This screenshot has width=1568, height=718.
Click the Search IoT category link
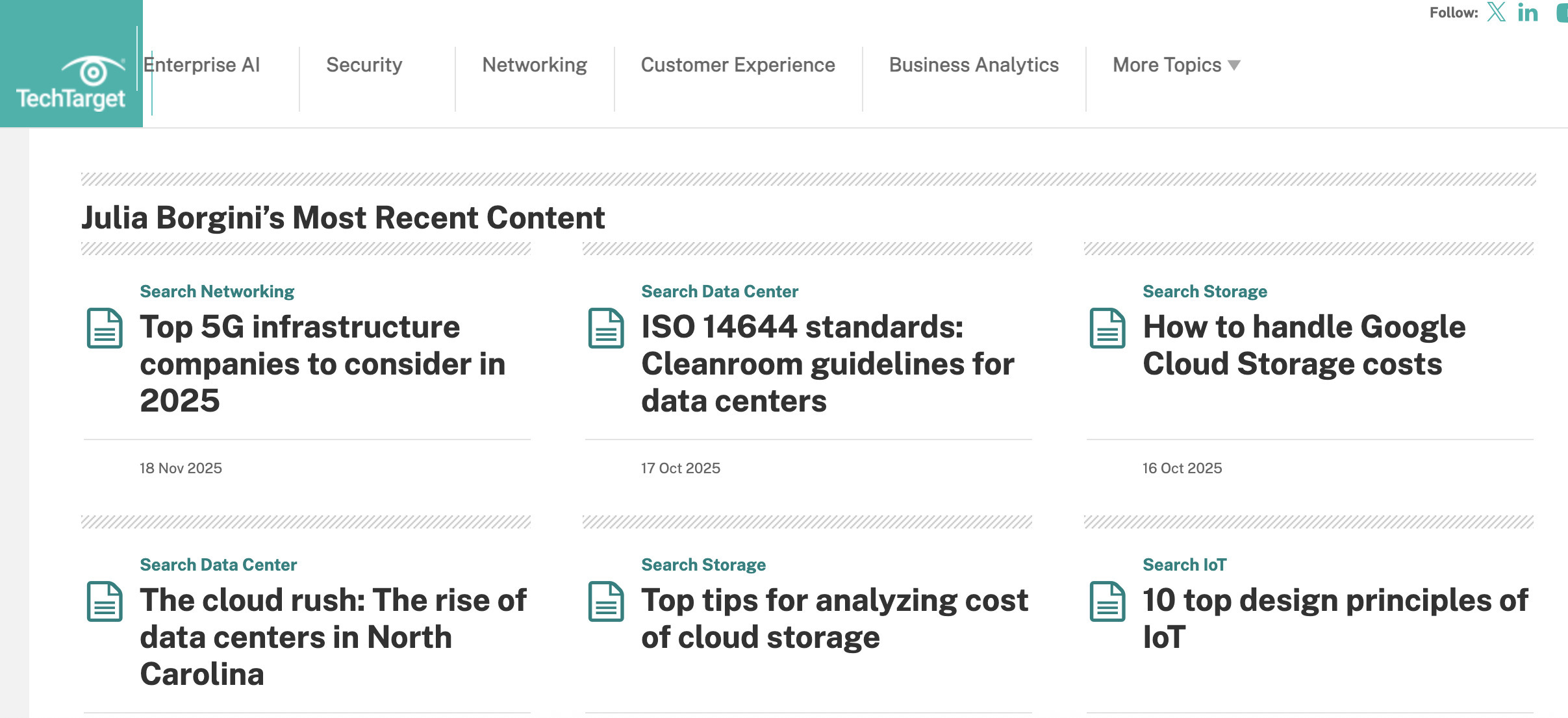(x=1184, y=565)
